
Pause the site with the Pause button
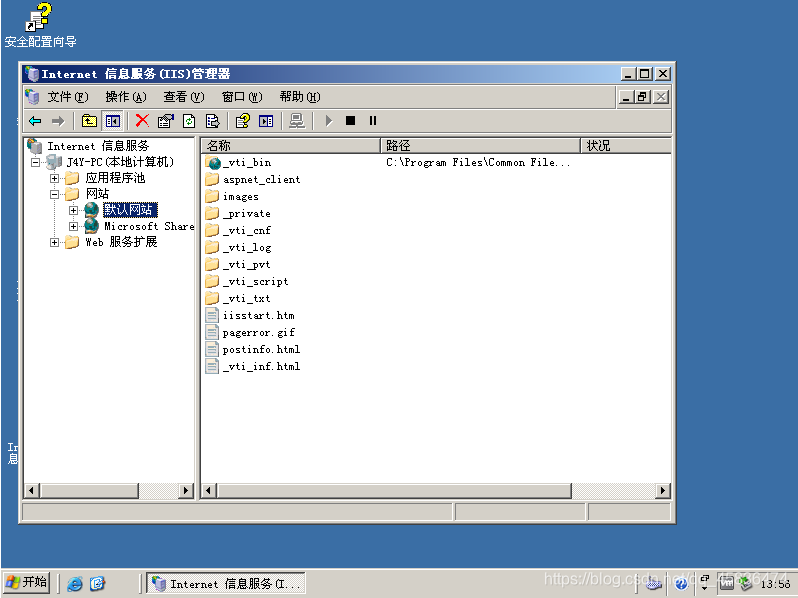(373, 121)
